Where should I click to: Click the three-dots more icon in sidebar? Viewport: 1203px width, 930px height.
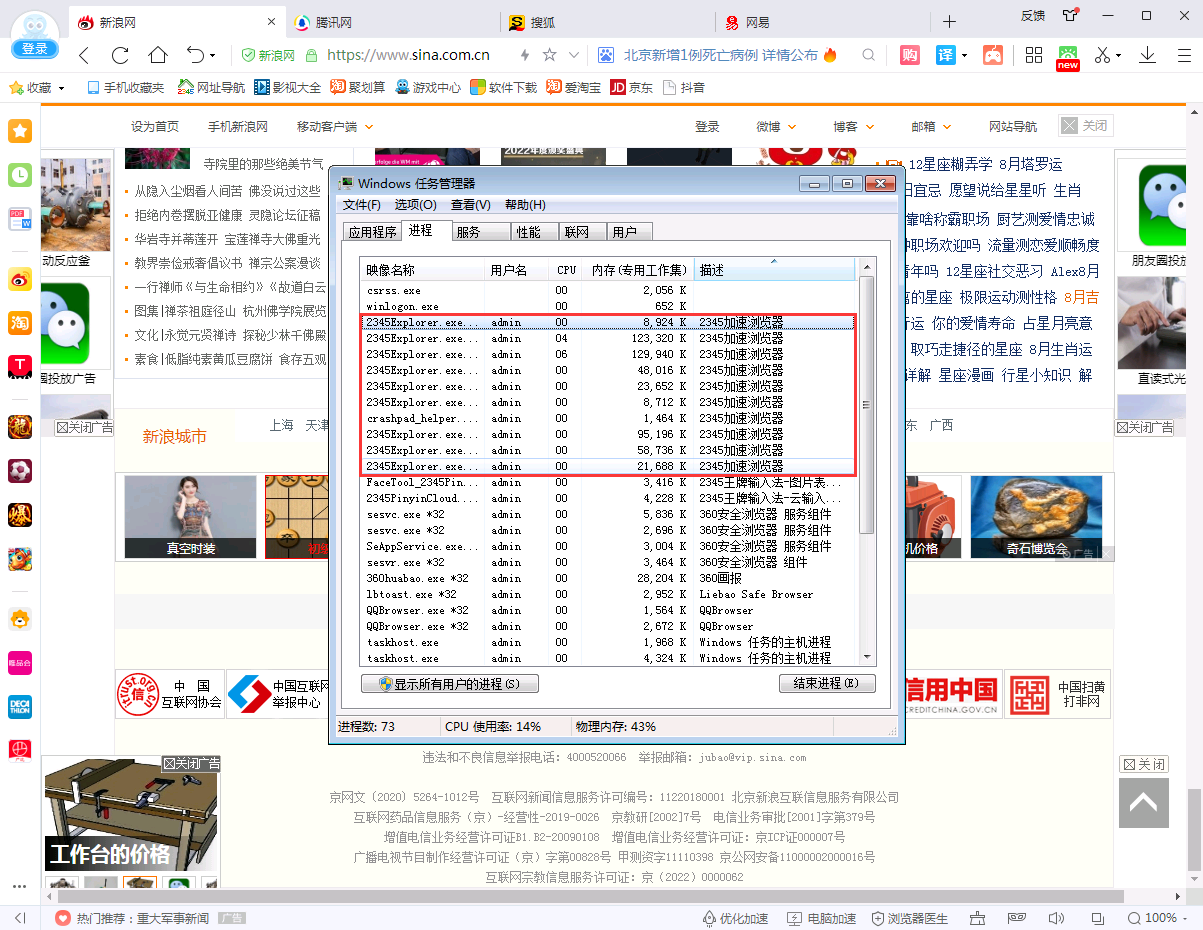pyautogui.click(x=19, y=886)
